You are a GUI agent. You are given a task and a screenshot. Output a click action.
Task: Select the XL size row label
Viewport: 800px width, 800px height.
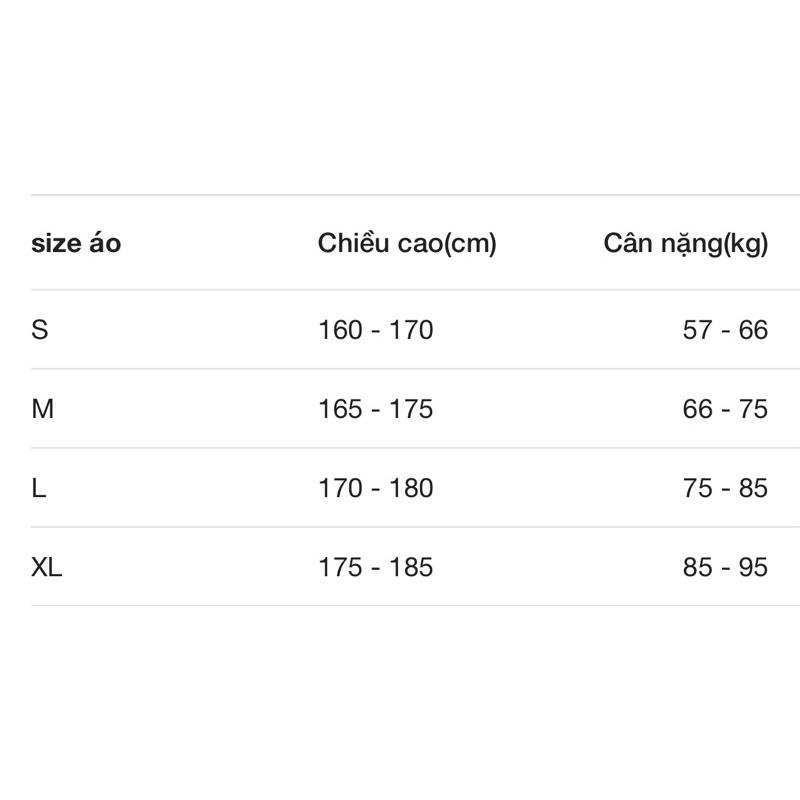[47, 567]
